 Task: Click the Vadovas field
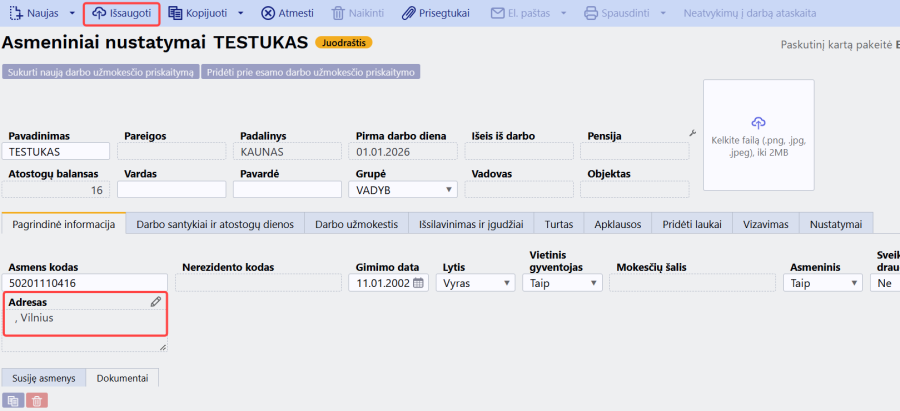(x=519, y=189)
